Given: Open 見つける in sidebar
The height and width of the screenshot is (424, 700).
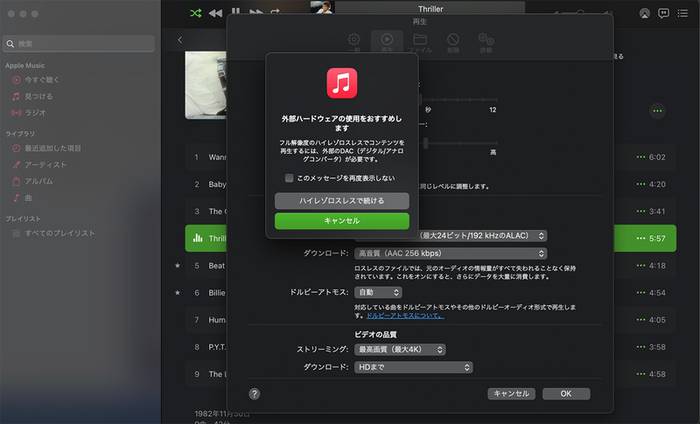Looking at the screenshot, I should (32, 96).
